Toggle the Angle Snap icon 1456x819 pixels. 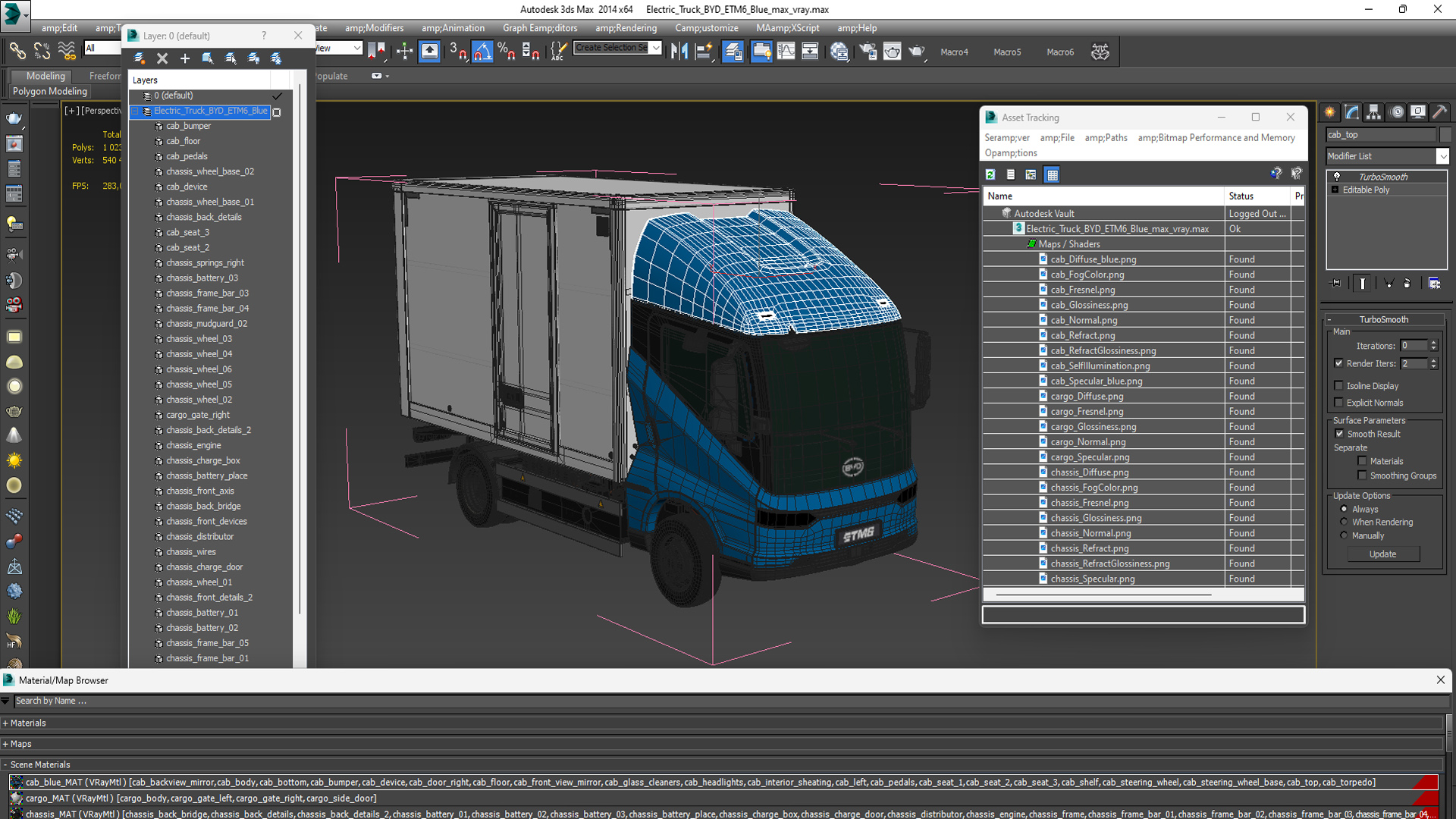click(482, 51)
